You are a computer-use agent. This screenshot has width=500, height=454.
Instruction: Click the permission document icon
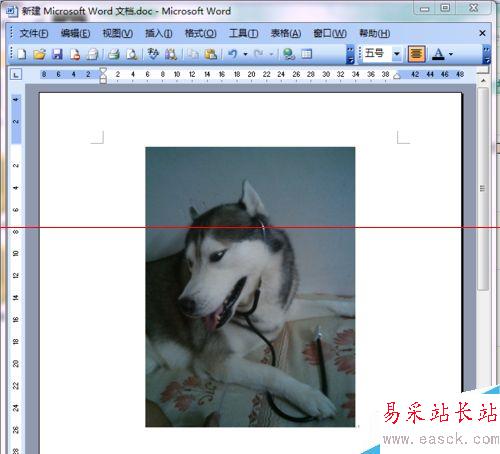pos(75,54)
